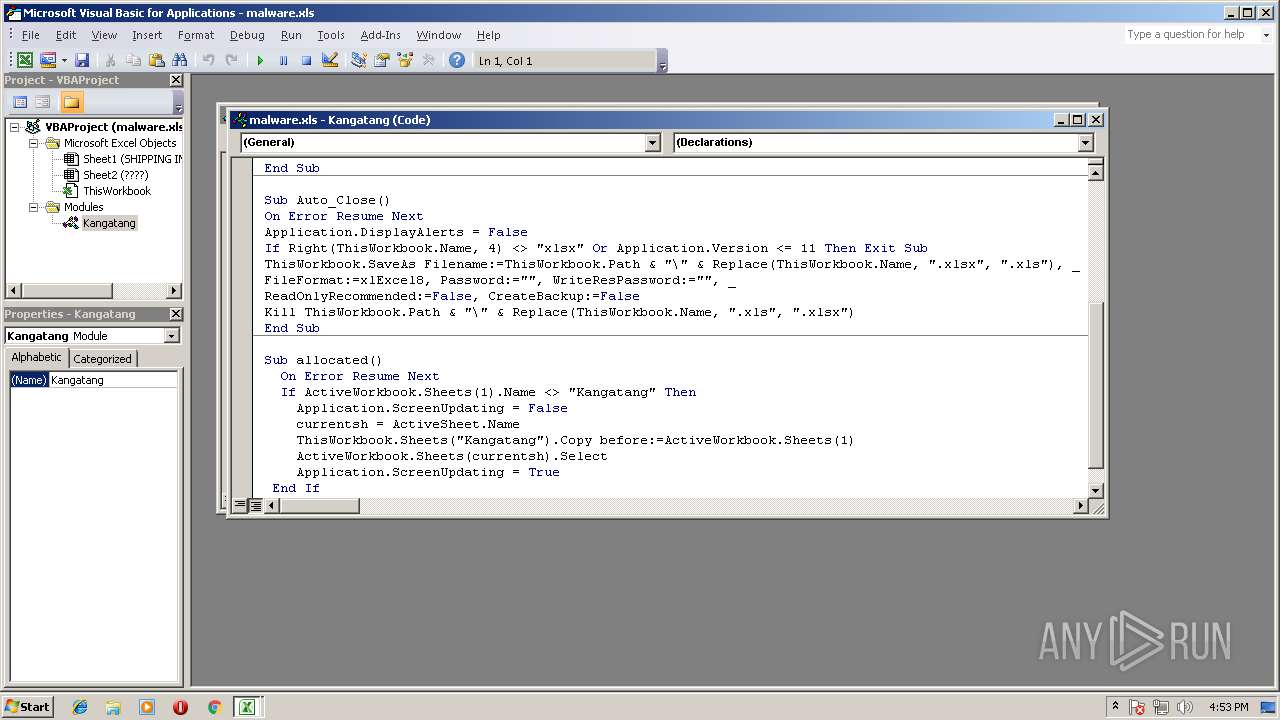This screenshot has width=1280, height=720.
Task: Open the Edit menu
Action: click(66, 35)
